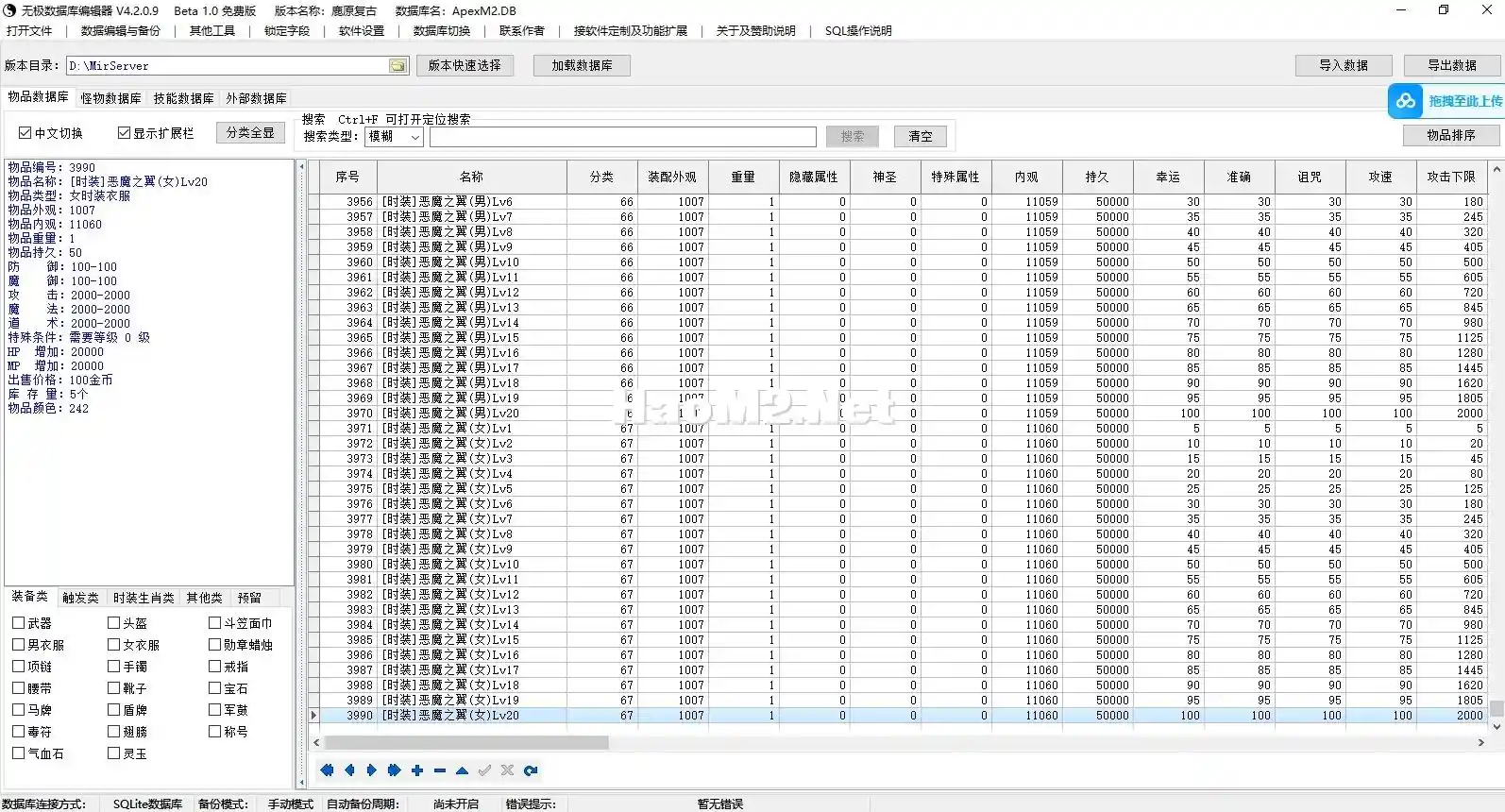Click the 名称 column header
1505x812 pixels.
[472, 177]
